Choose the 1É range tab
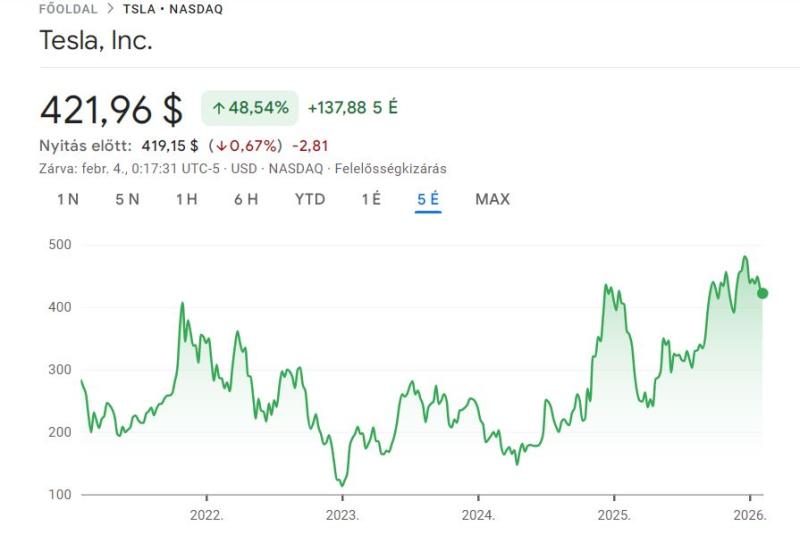The image size is (800, 543). [x=371, y=199]
